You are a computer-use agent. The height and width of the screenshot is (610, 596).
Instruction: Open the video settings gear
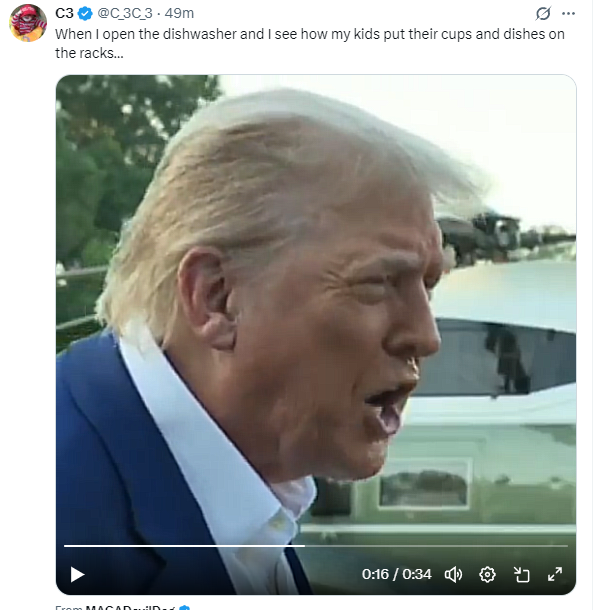point(487,574)
